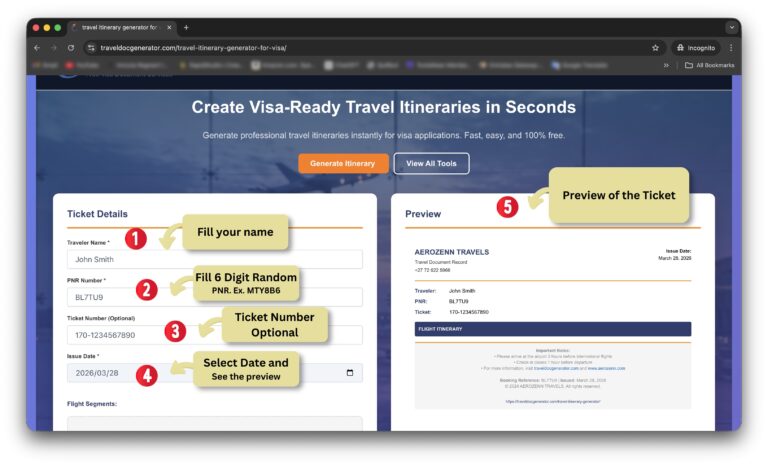Viewport: 768px width, 466px height.
Task: Open Chrome three-dot menu
Action: pos(731,48)
